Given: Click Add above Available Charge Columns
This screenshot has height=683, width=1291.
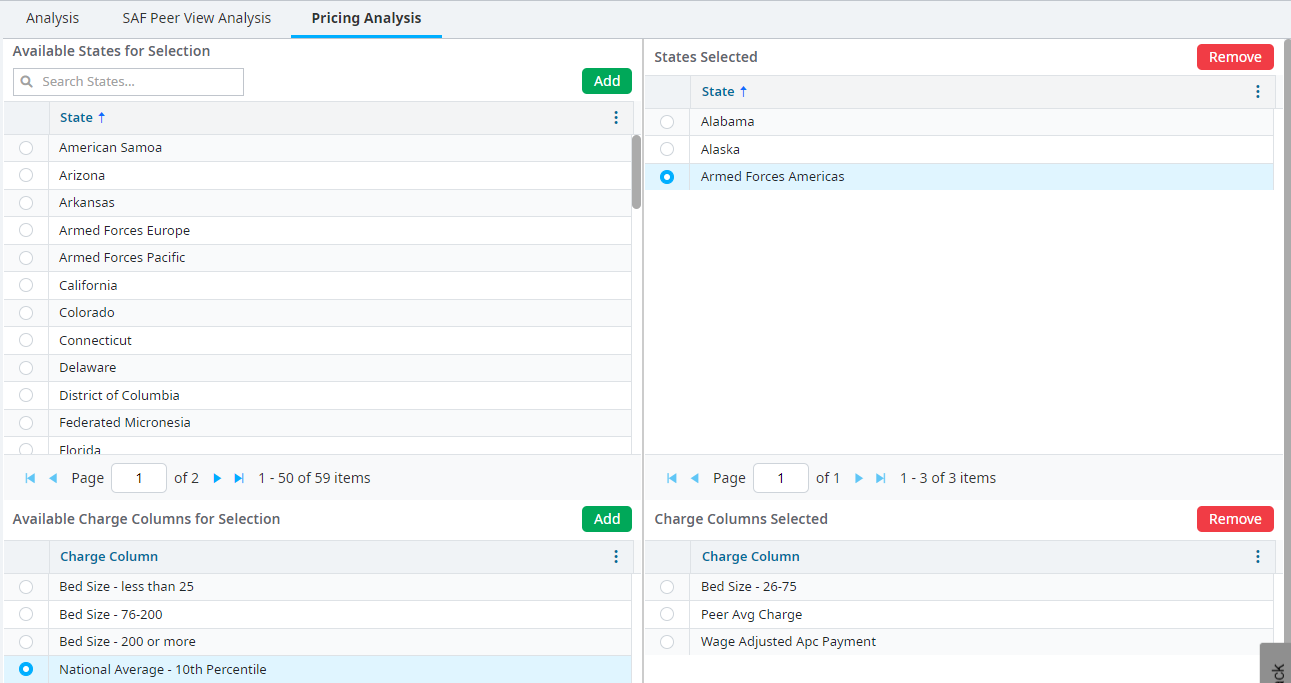Looking at the screenshot, I should pos(607,519).
